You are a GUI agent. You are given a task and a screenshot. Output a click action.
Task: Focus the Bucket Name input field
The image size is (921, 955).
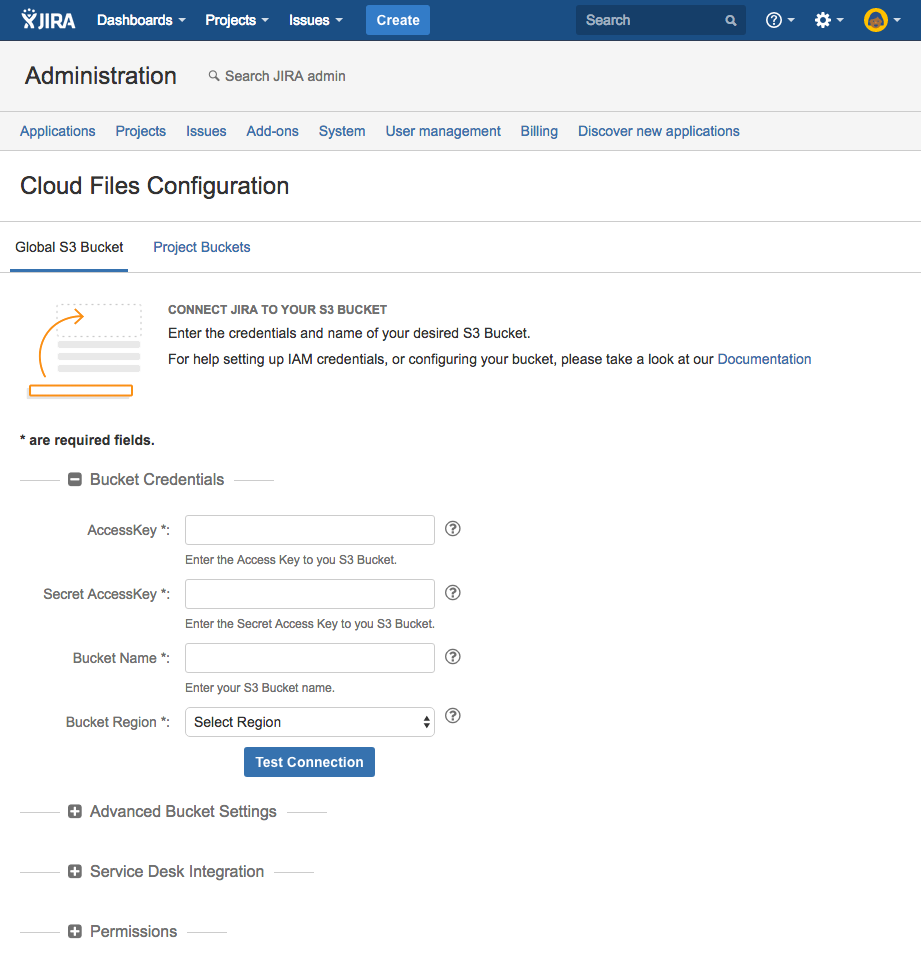[x=310, y=658]
